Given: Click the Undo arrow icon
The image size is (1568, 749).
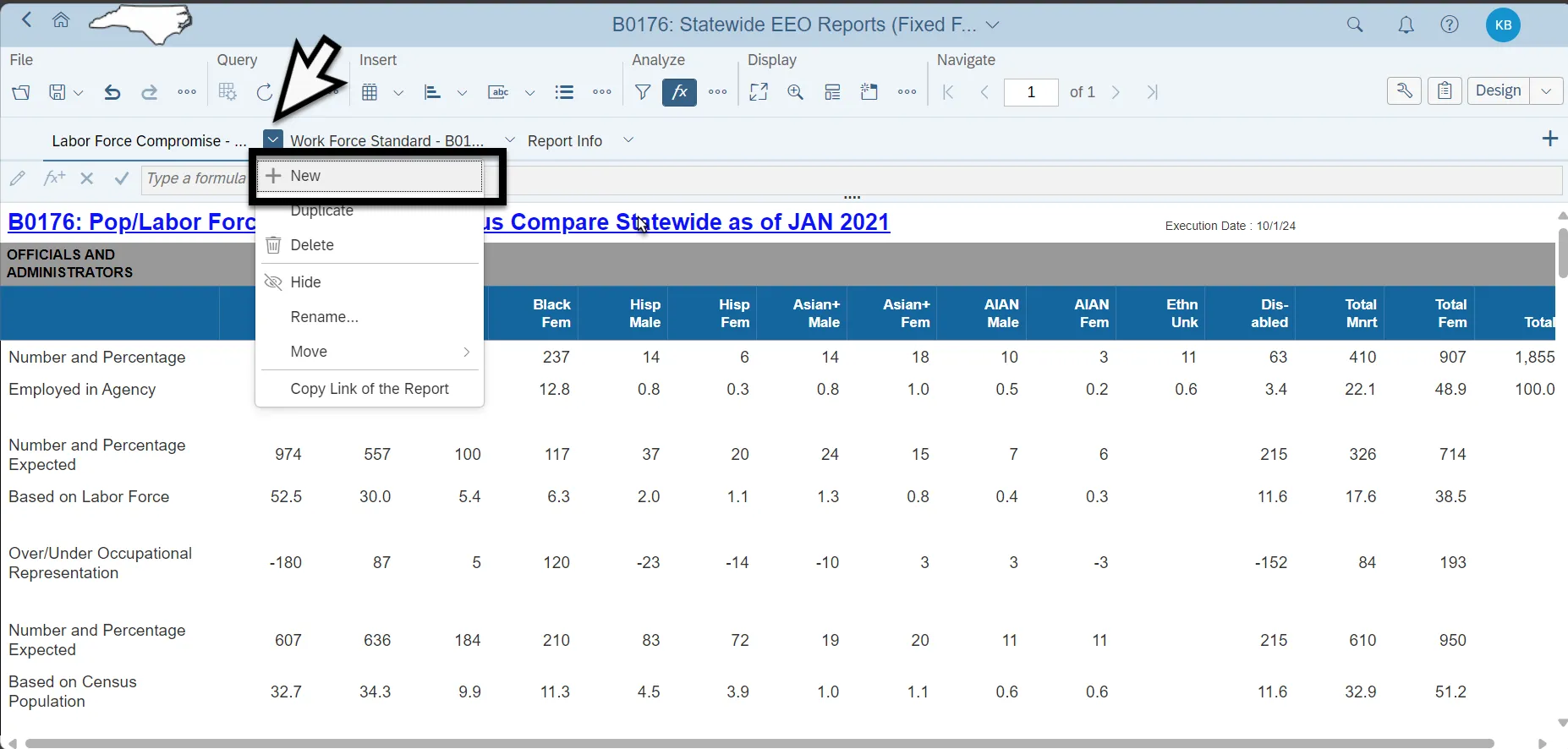Looking at the screenshot, I should point(112,92).
